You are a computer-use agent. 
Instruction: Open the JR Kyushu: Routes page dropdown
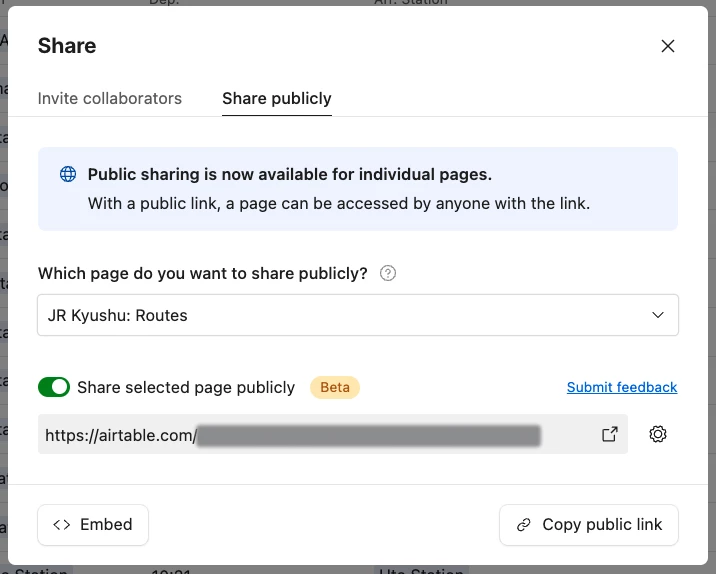pyautogui.click(x=358, y=315)
